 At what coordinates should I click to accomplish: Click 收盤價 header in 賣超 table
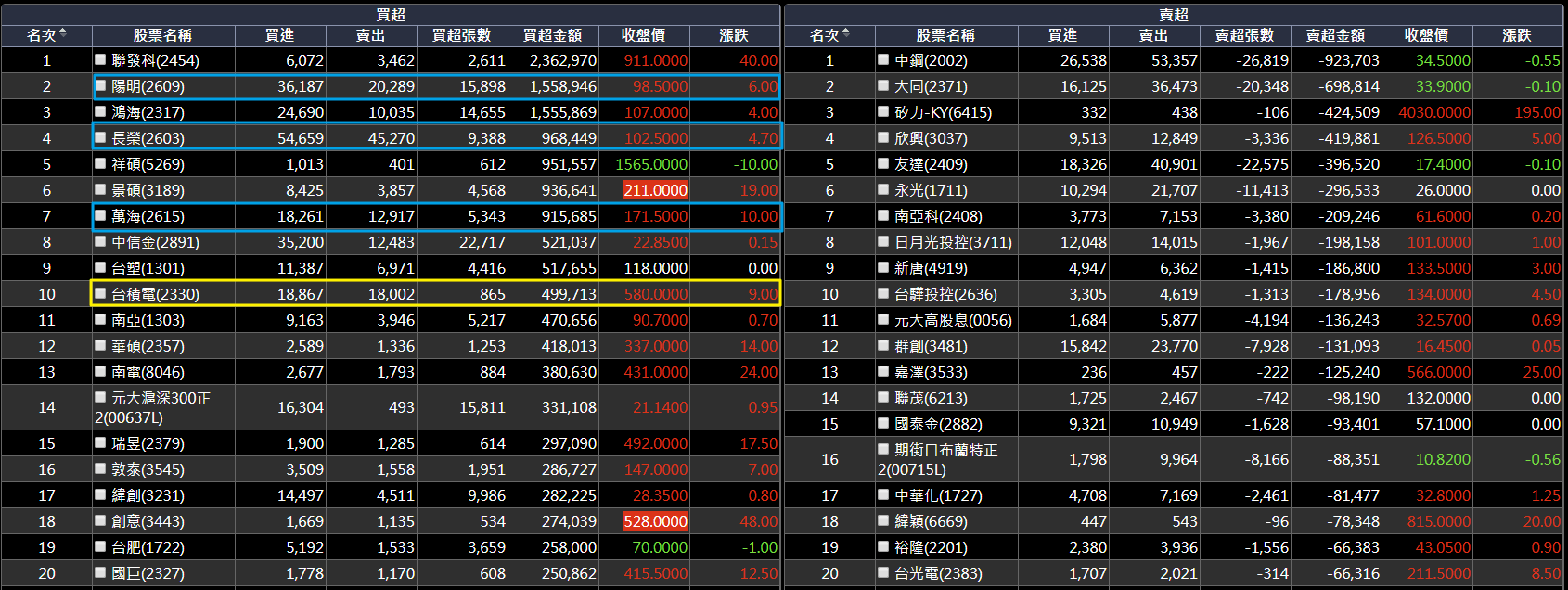click(x=1426, y=35)
